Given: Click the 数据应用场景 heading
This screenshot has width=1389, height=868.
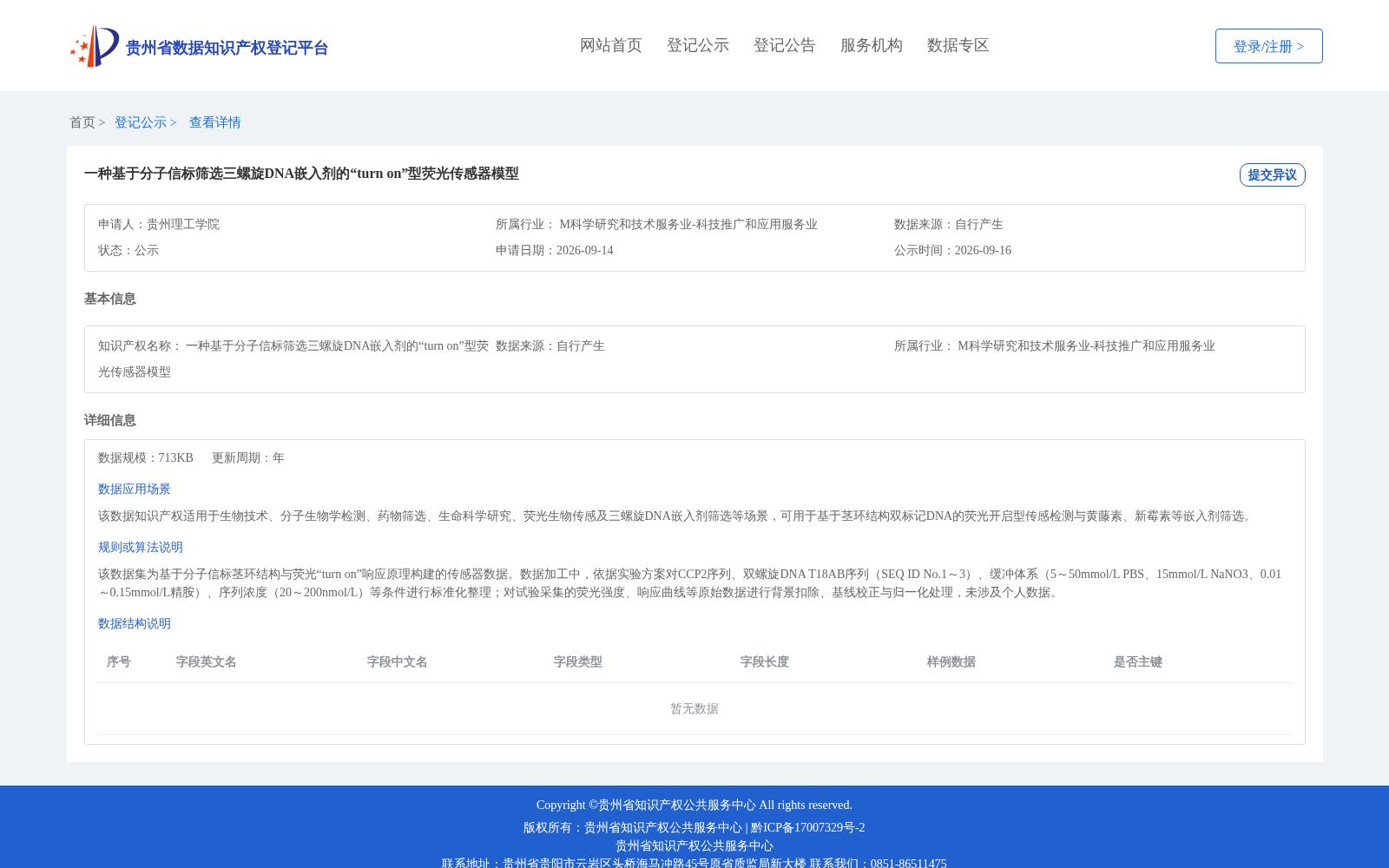Looking at the screenshot, I should coord(135,489).
